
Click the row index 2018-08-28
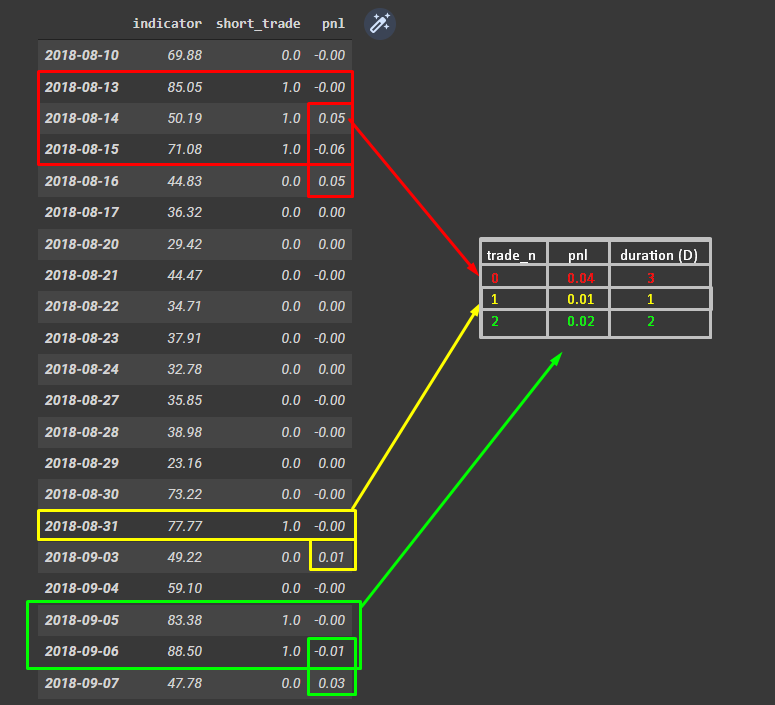[x=82, y=432]
